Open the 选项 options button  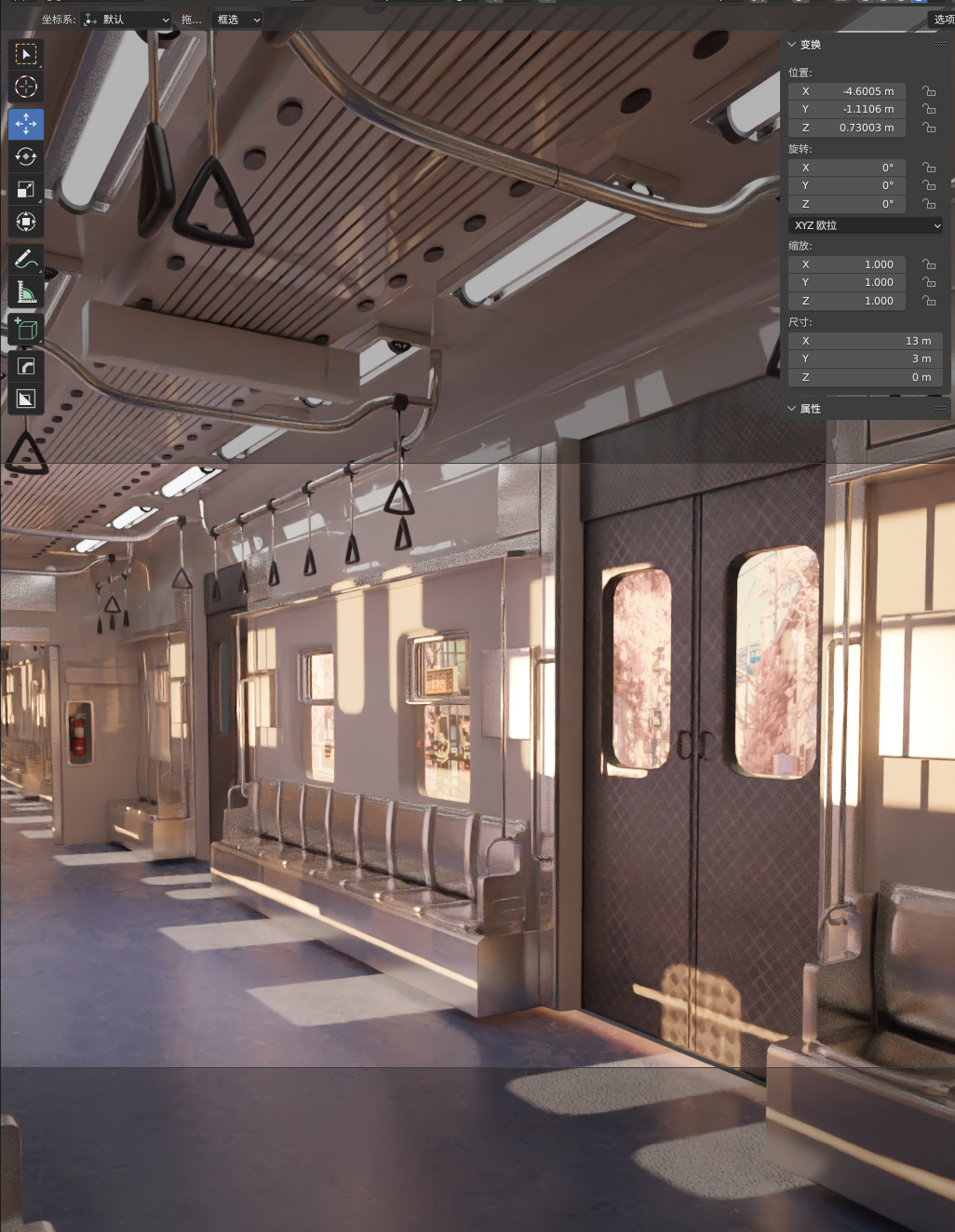(x=942, y=20)
